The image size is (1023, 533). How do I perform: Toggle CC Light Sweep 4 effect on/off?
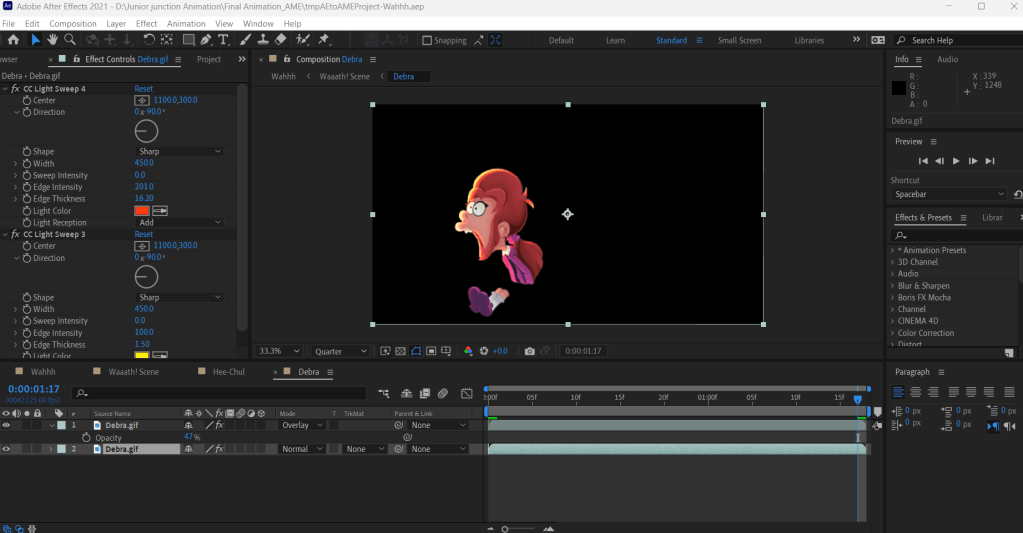click(x=15, y=89)
